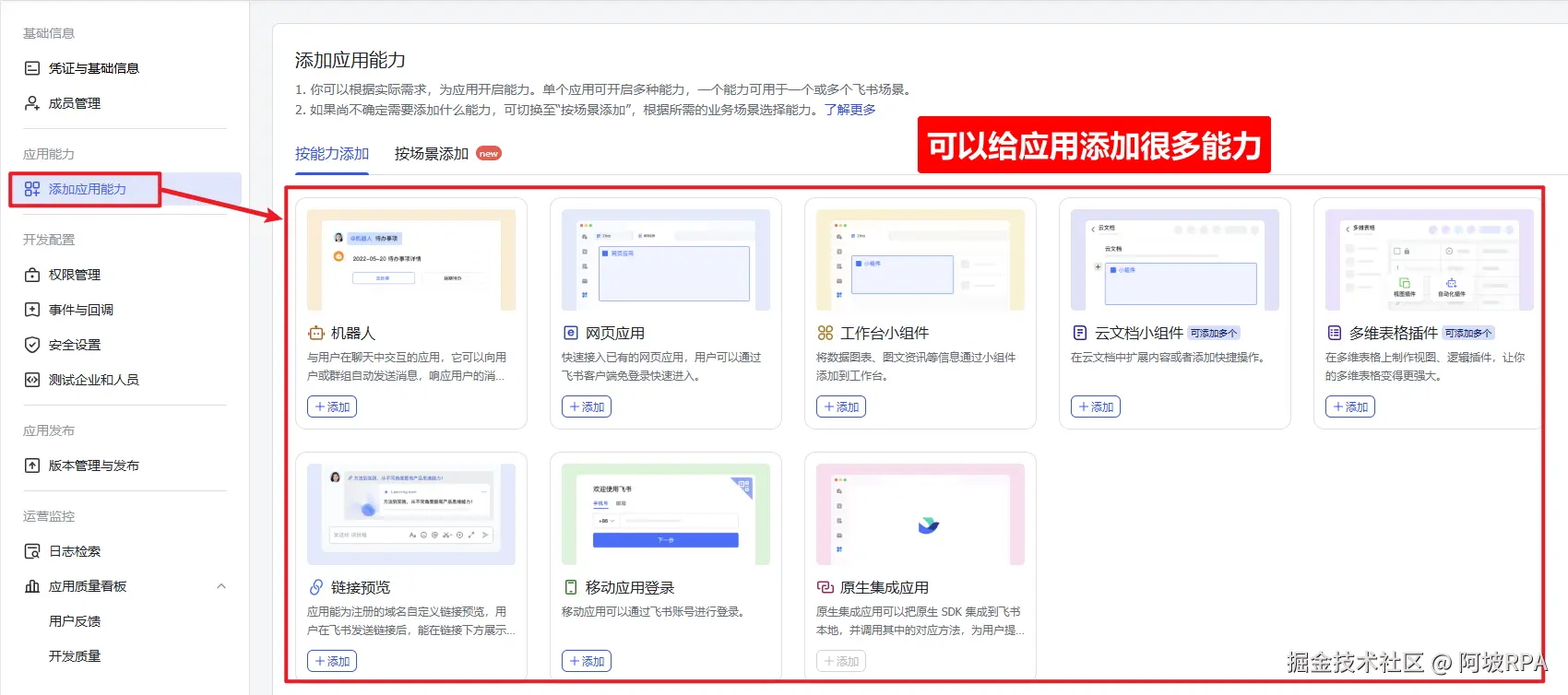The image size is (1568, 695).
Task: Click the 原生集成应用 preview thumbnail
Action: click(921, 514)
